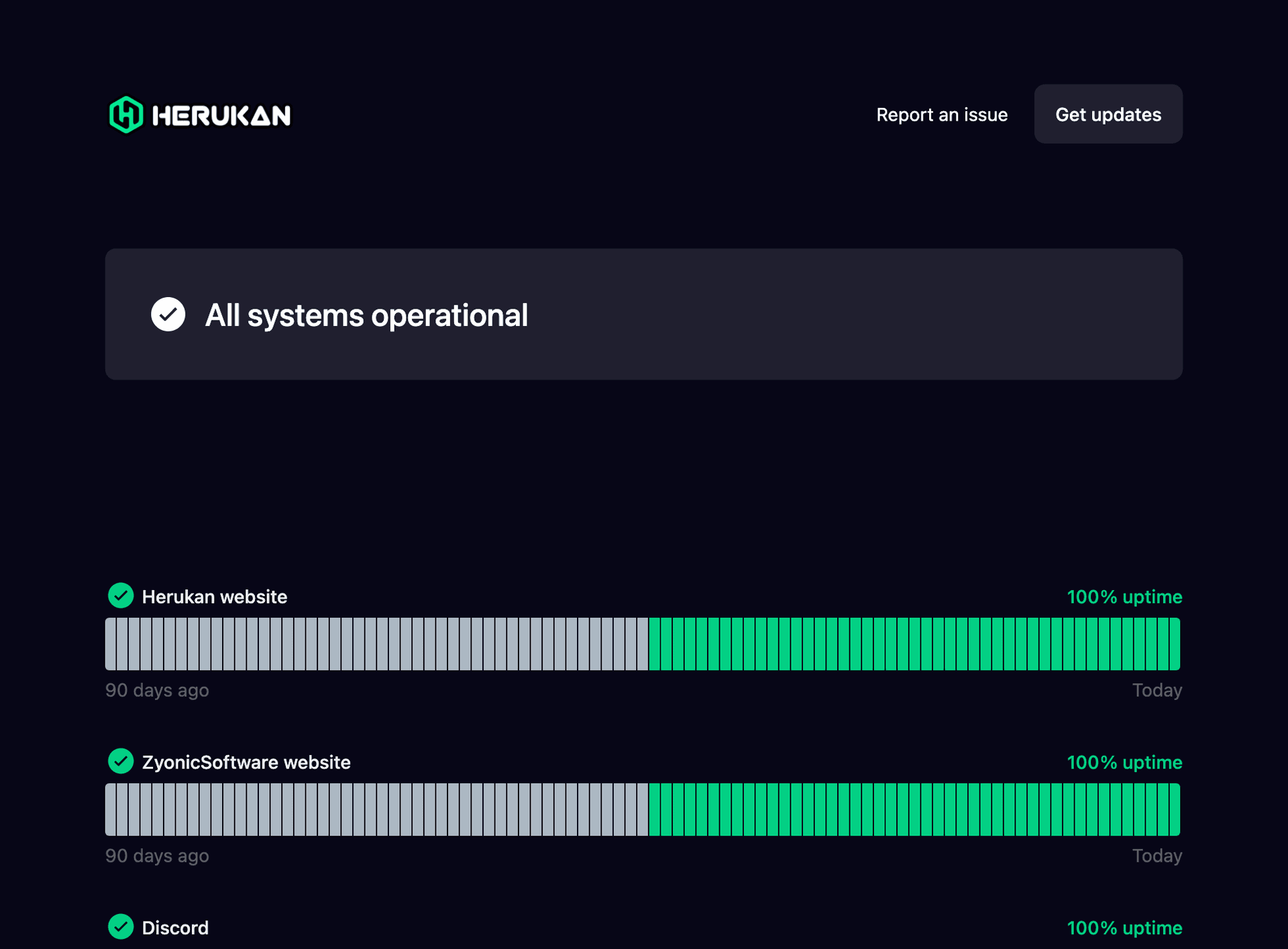The width and height of the screenshot is (1288, 949).
Task: Select the ZyonicSoftware website service label
Action: tap(246, 763)
